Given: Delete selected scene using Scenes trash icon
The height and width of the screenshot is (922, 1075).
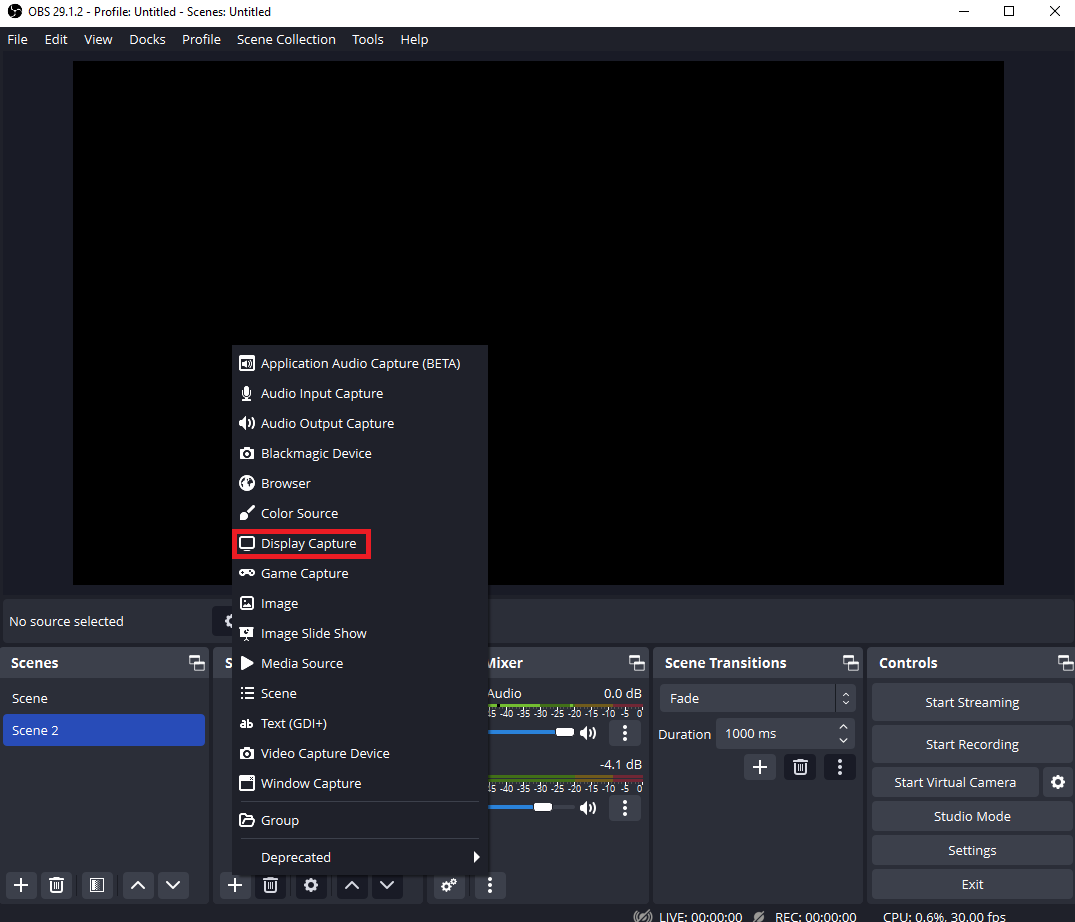Looking at the screenshot, I should click(x=57, y=885).
